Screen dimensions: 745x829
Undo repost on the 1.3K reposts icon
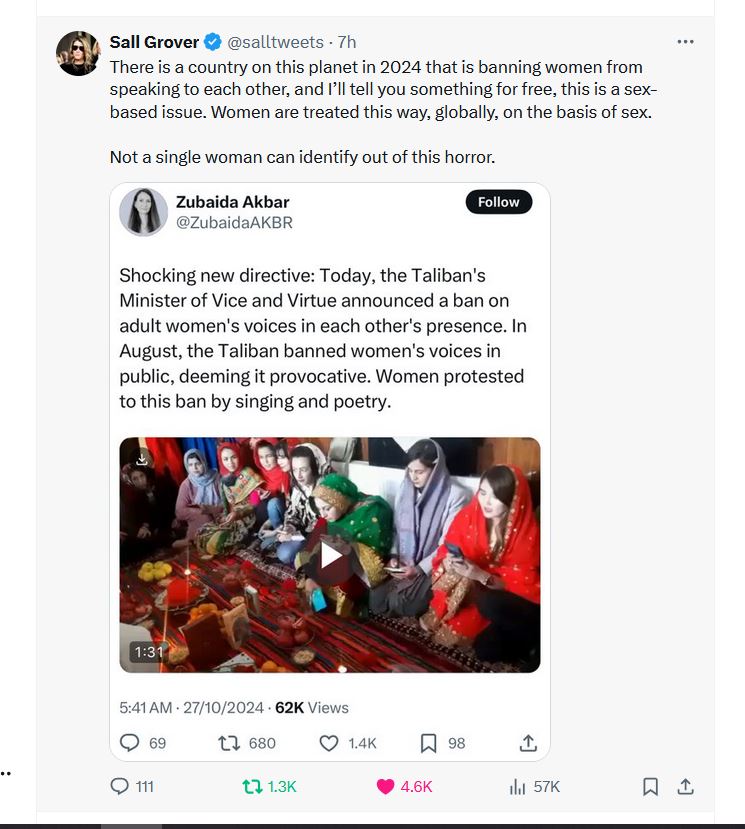point(253,787)
